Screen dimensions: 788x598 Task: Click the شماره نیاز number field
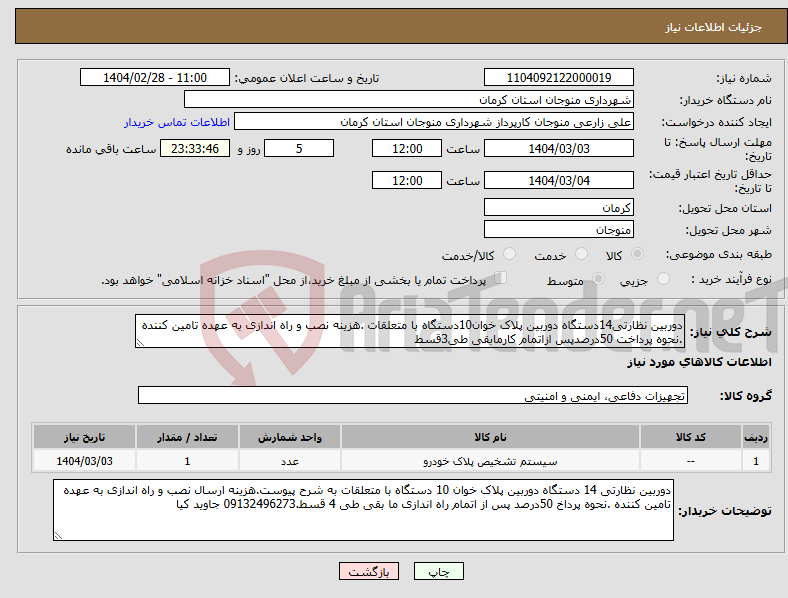(558, 77)
